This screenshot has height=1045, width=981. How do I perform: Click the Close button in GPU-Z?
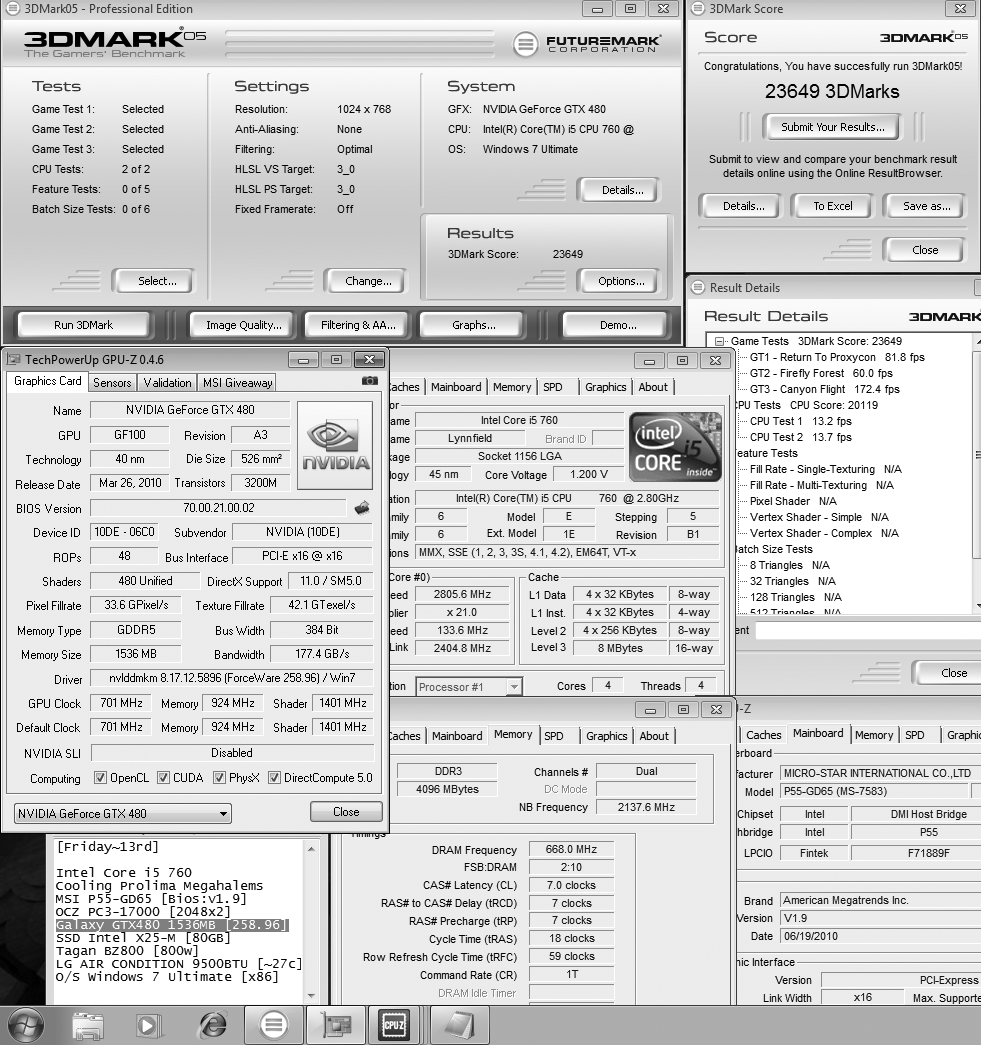(346, 812)
